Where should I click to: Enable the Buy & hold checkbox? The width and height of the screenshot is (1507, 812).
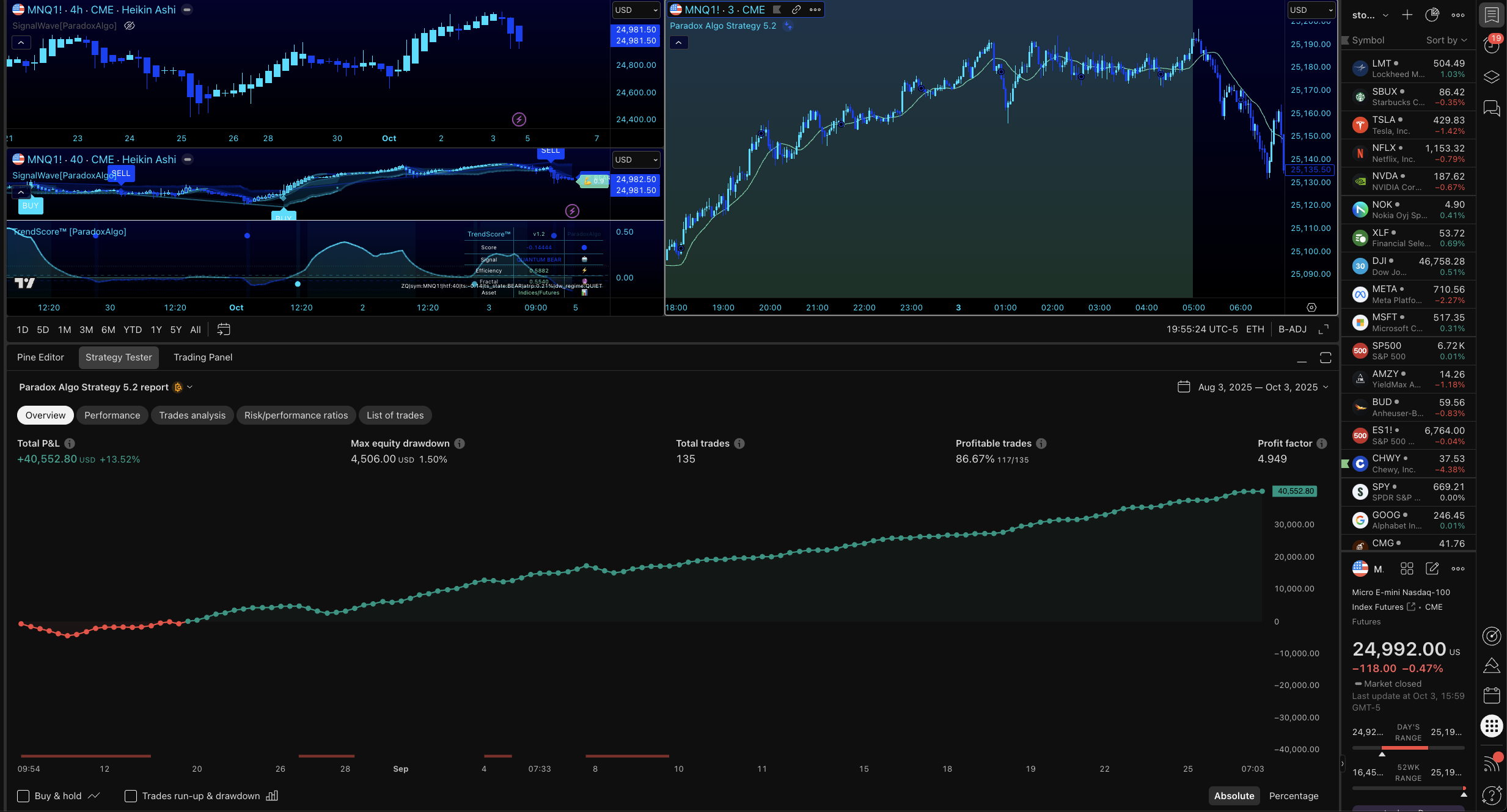(23, 796)
